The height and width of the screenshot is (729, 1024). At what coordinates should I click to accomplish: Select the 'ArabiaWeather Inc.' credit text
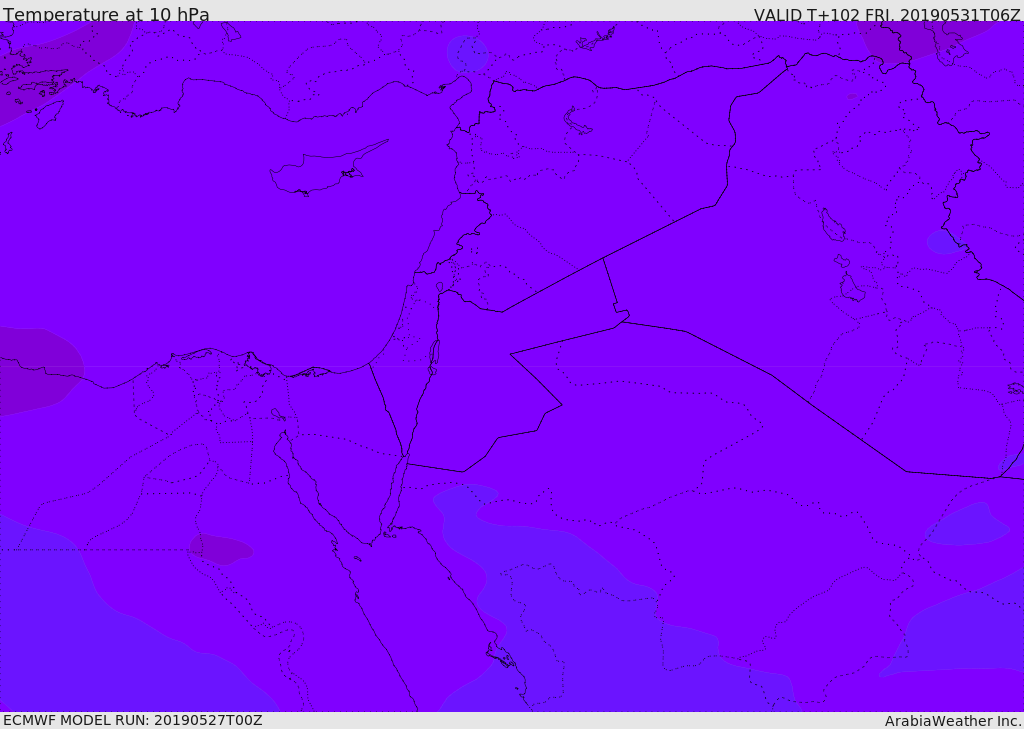[953, 721]
